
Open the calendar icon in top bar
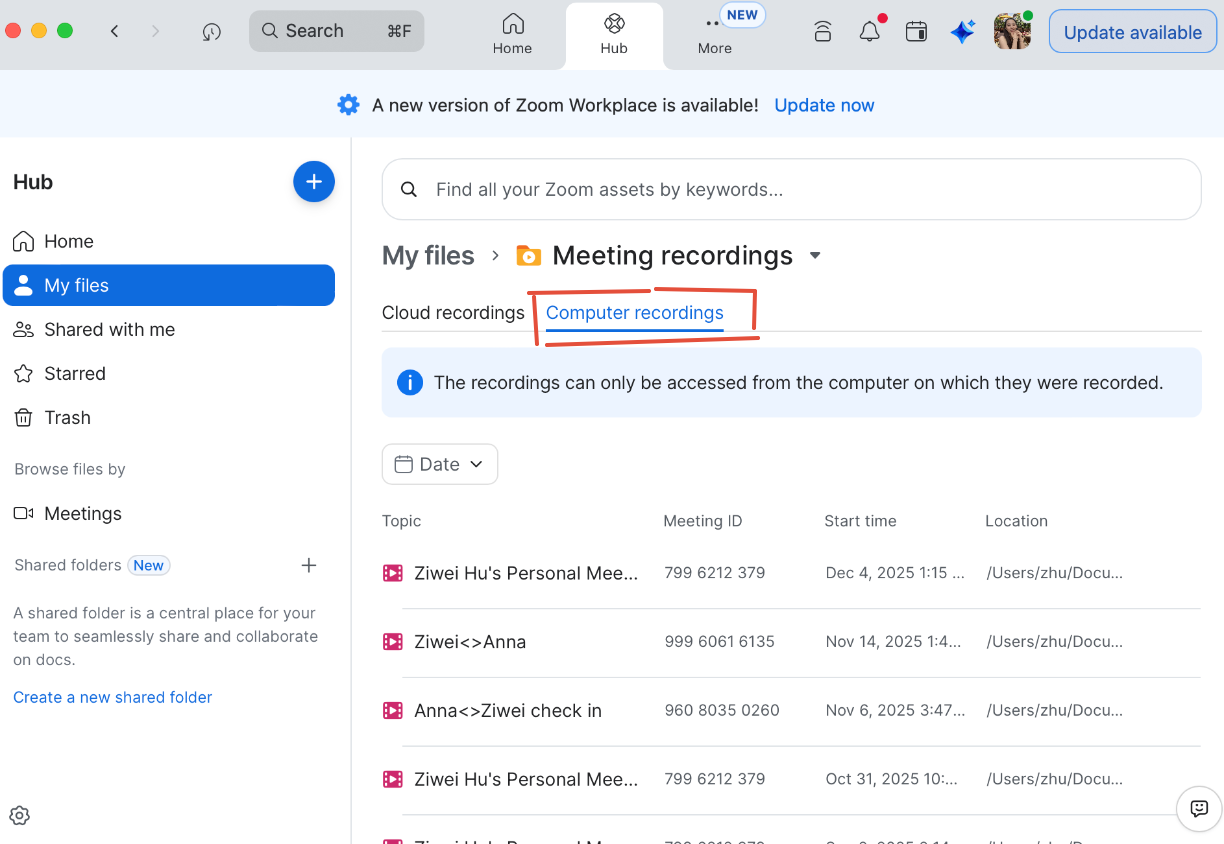coord(916,31)
